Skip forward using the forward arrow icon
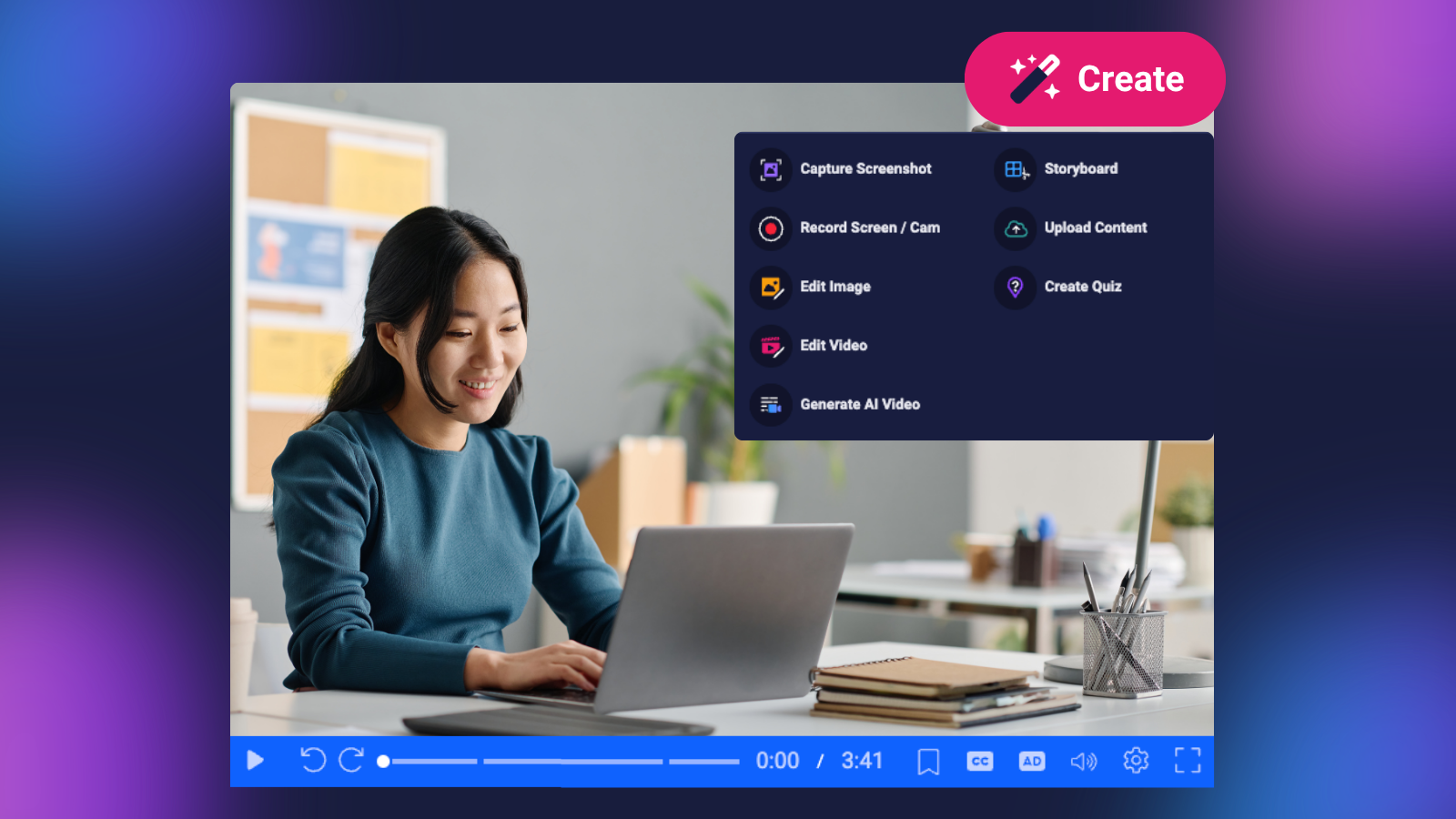This screenshot has height=819, width=1456. pyautogui.click(x=351, y=760)
